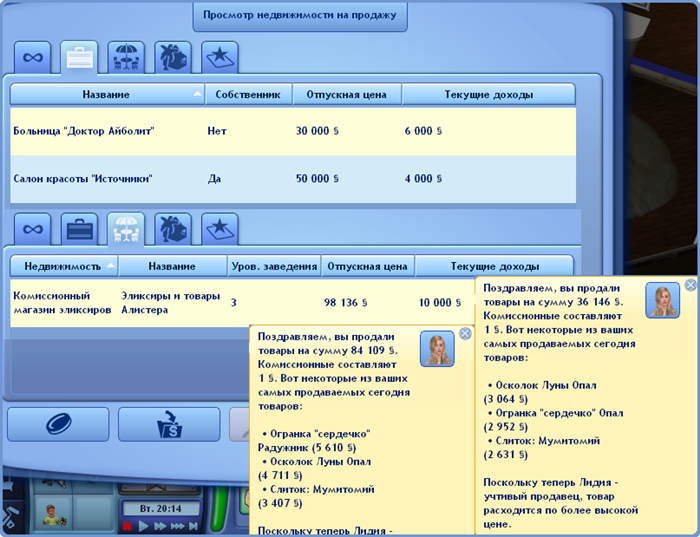Open the palm tree resort tab in lower panel
The width and height of the screenshot is (700, 537).
tap(173, 229)
